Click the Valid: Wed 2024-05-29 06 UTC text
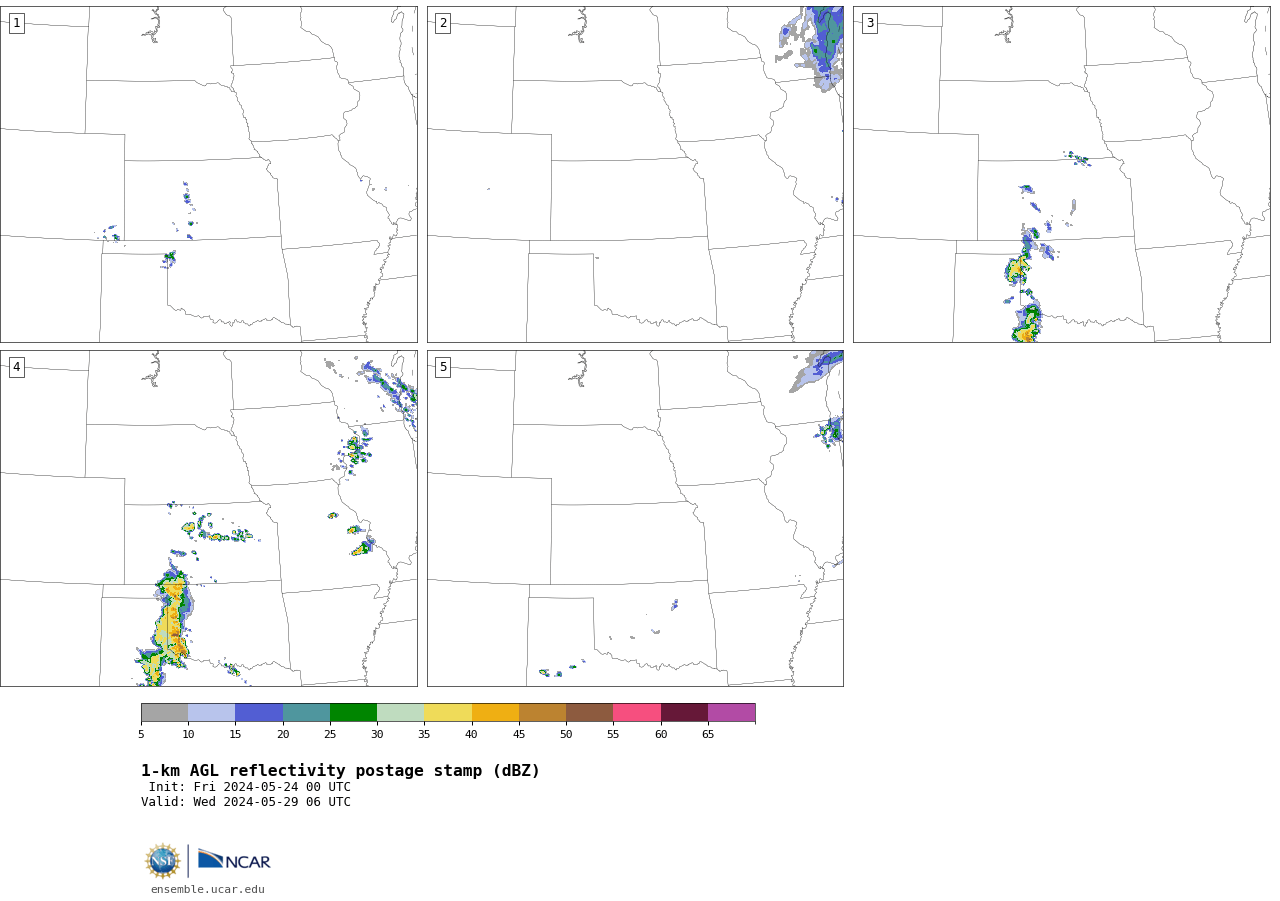This screenshot has height=901, width=1280. pos(246,802)
